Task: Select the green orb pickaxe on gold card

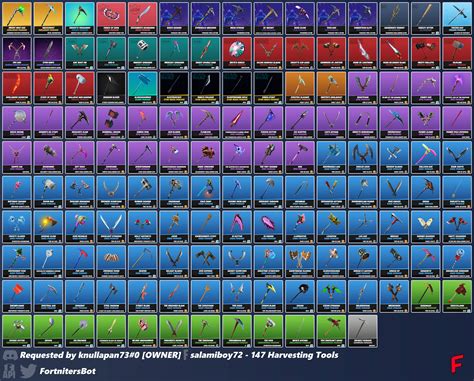Action: click(17, 18)
